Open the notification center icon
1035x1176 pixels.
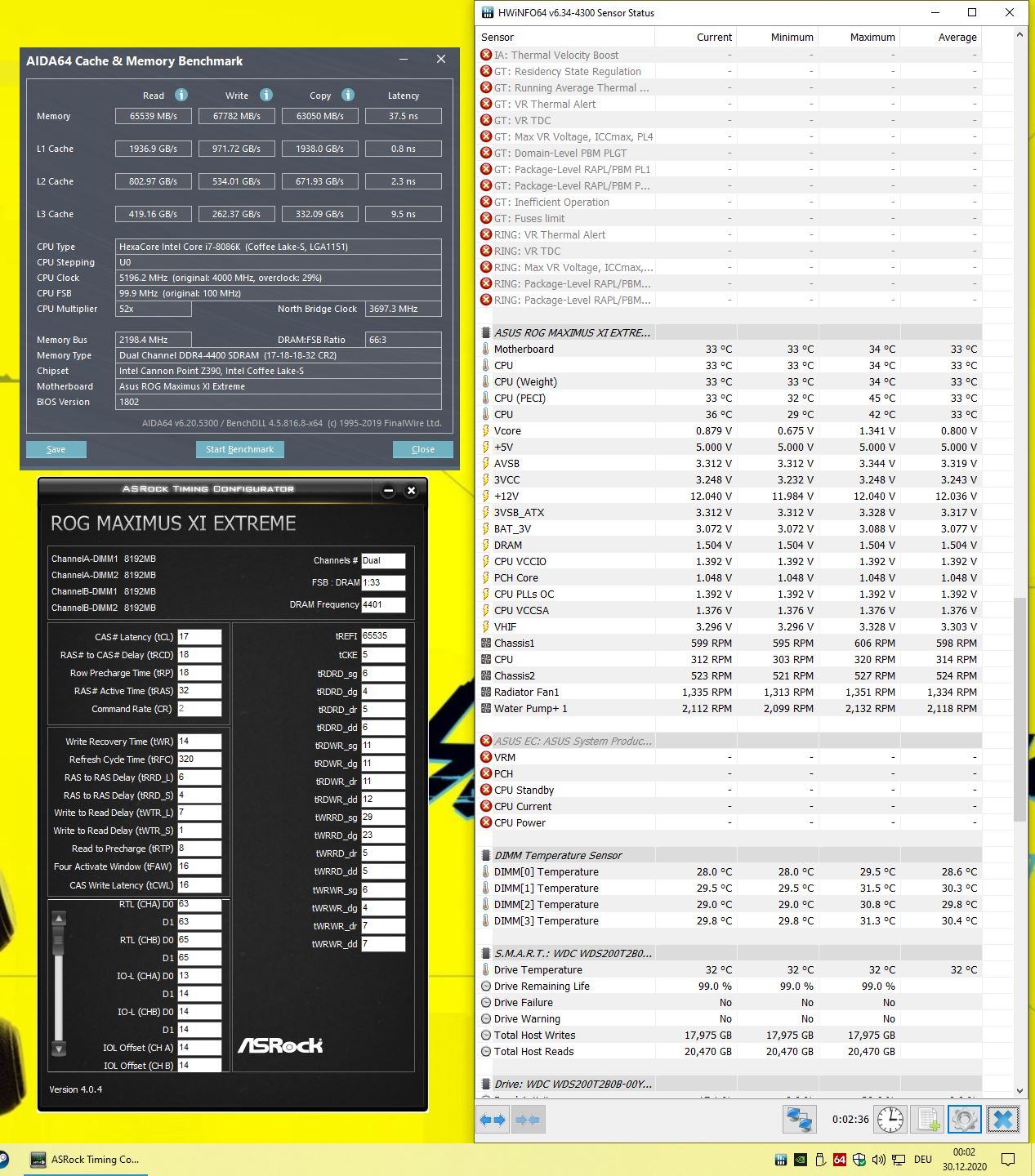[1008, 1159]
